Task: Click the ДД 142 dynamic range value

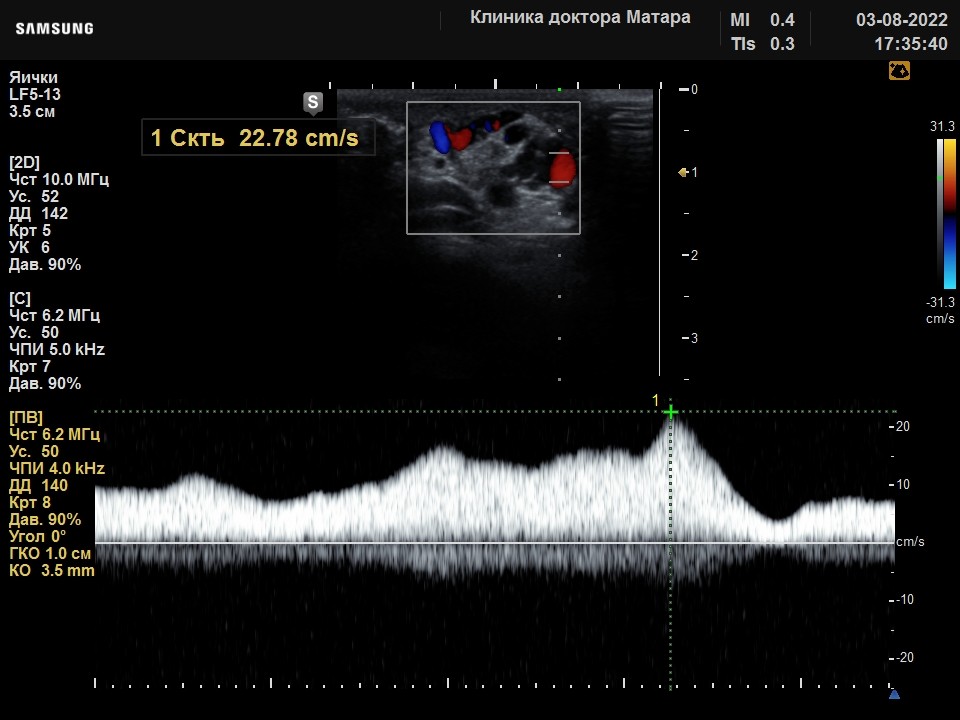Action: [x=38, y=214]
